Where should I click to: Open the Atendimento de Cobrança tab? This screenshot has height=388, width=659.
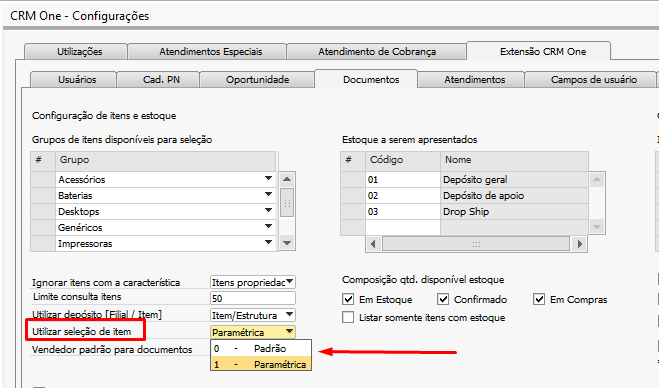tap(377, 51)
